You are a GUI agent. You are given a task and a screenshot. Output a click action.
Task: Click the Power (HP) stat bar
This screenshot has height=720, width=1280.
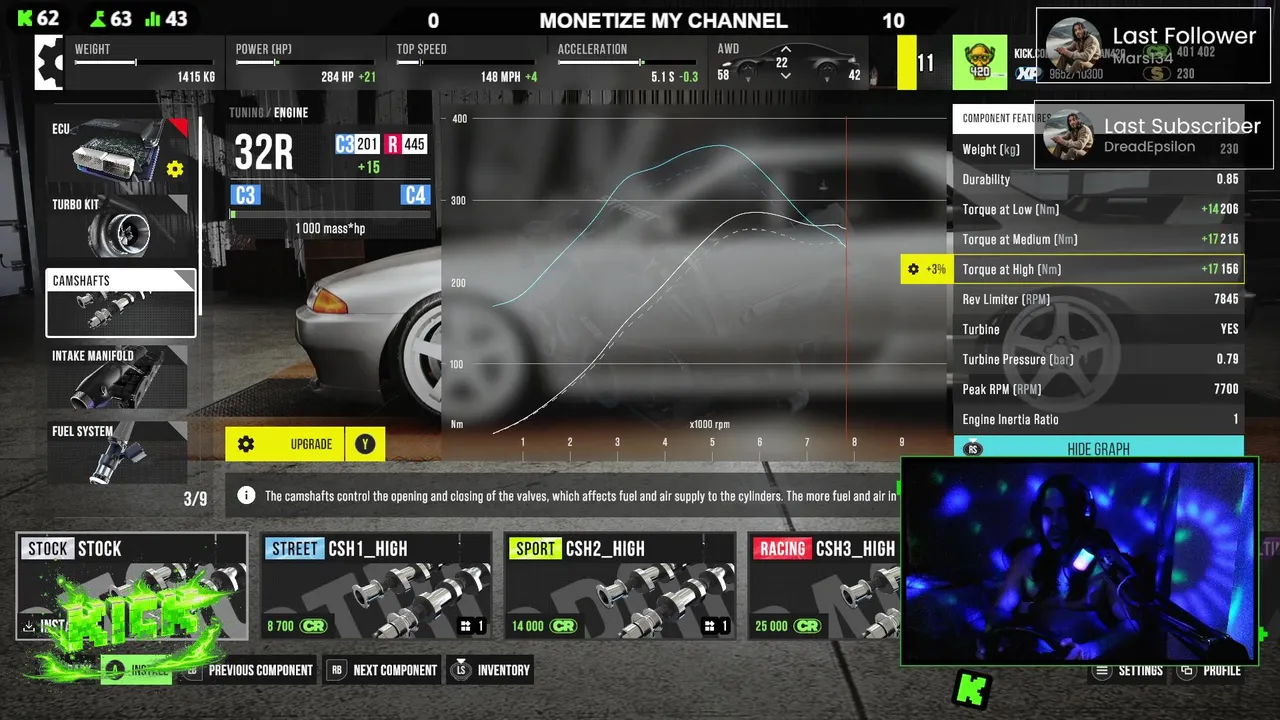point(306,62)
